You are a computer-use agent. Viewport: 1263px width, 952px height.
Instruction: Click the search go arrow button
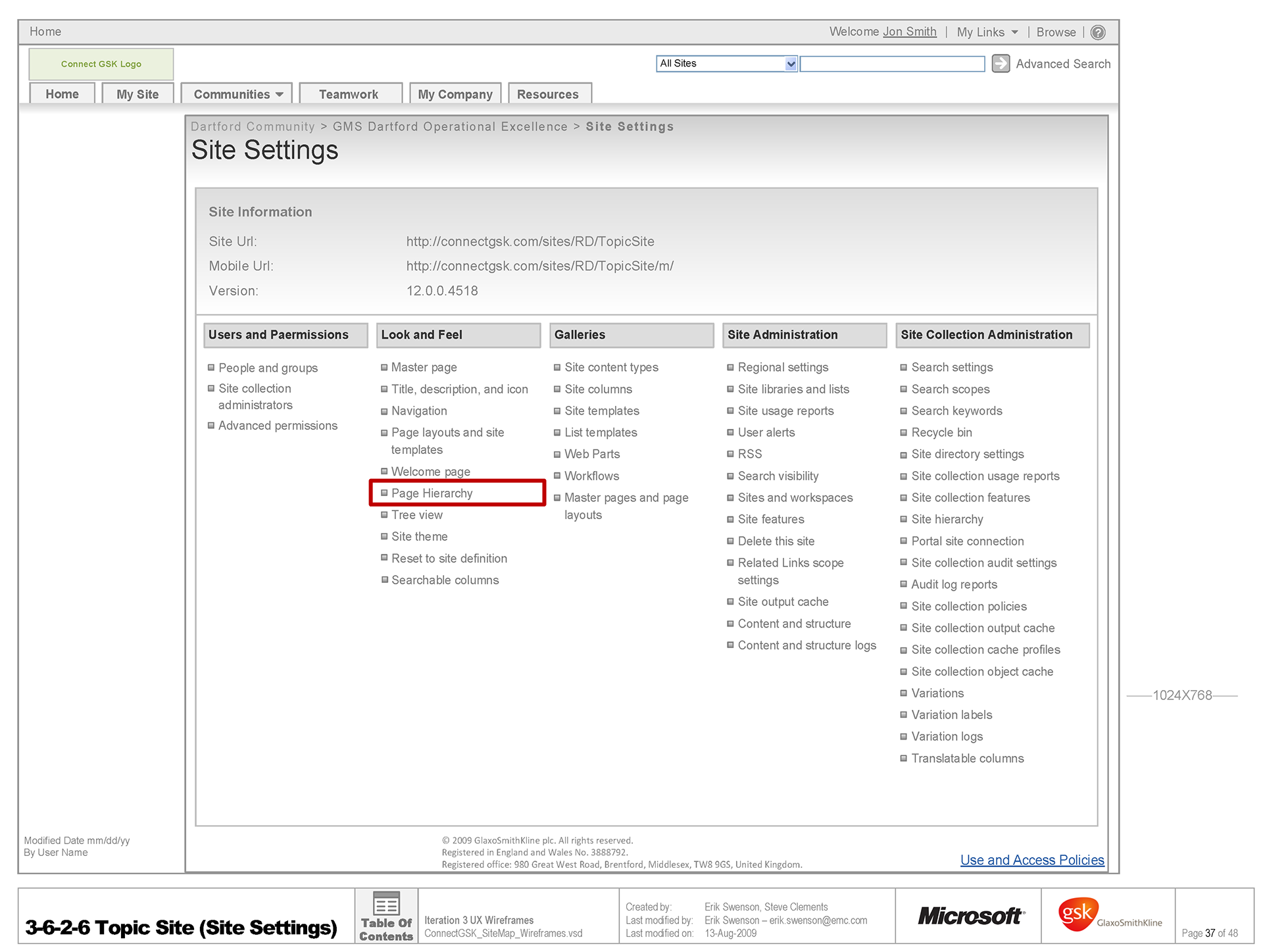point(1000,64)
